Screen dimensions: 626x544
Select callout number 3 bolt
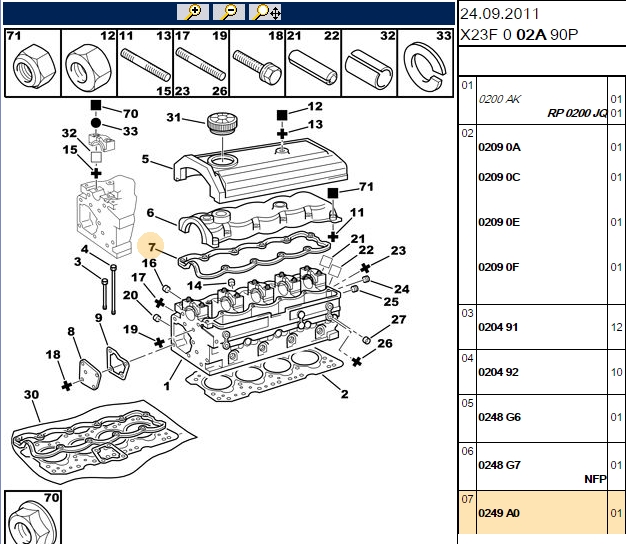click(77, 262)
